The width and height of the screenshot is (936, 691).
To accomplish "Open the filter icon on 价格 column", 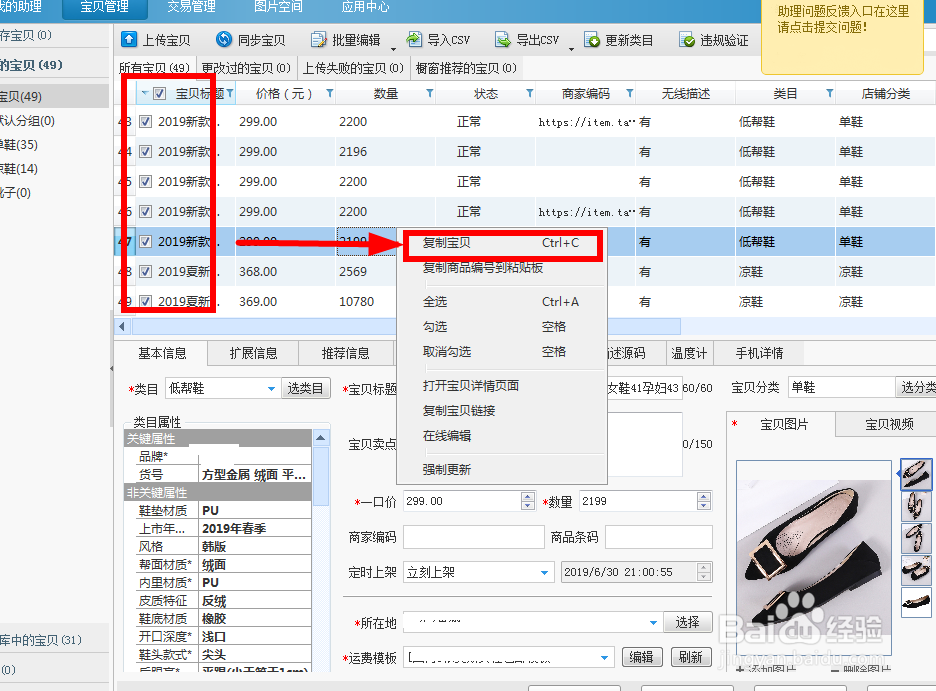I will (x=330, y=93).
